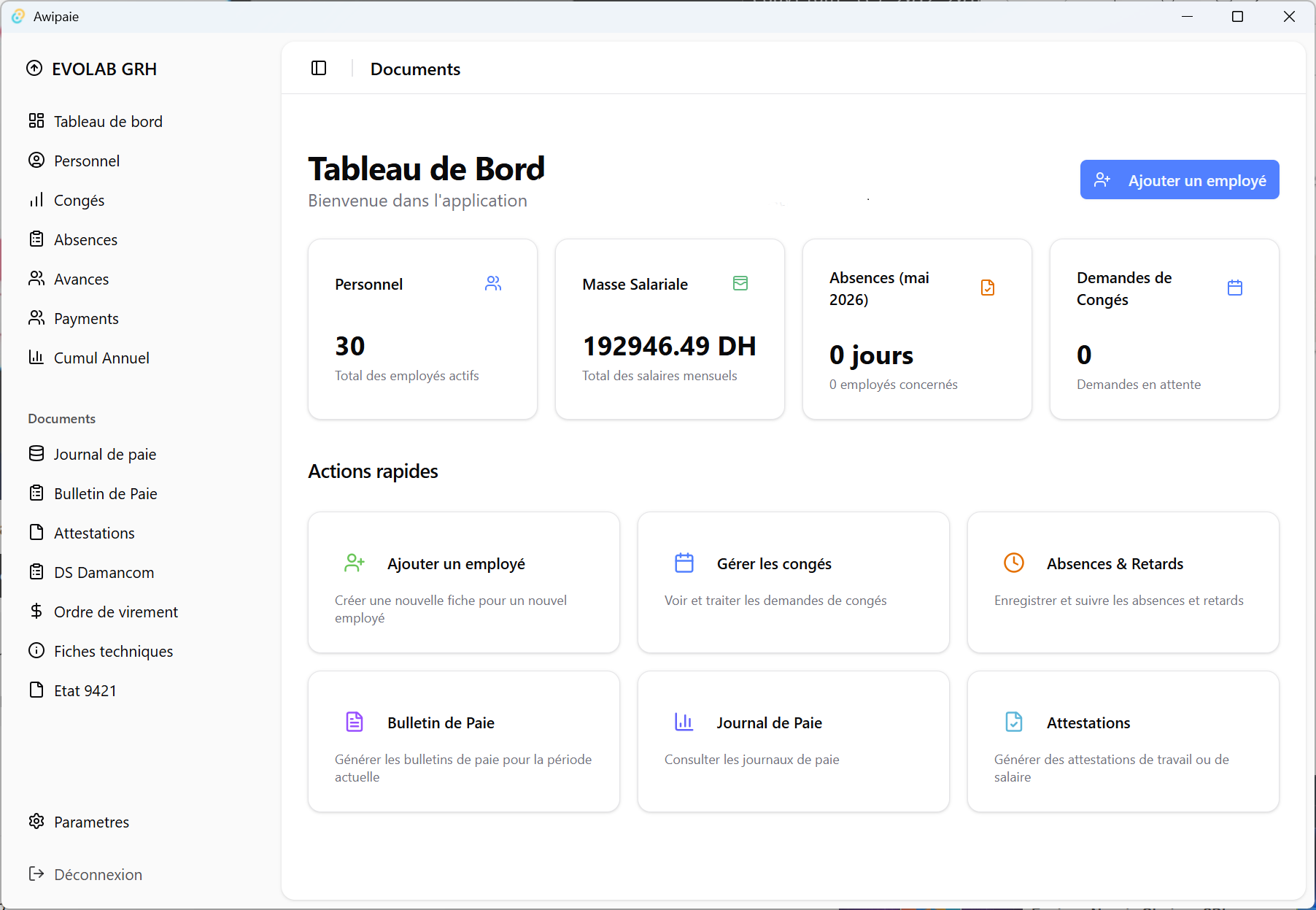Click the Payments users icon
This screenshot has width=1316, height=910.
click(36, 317)
